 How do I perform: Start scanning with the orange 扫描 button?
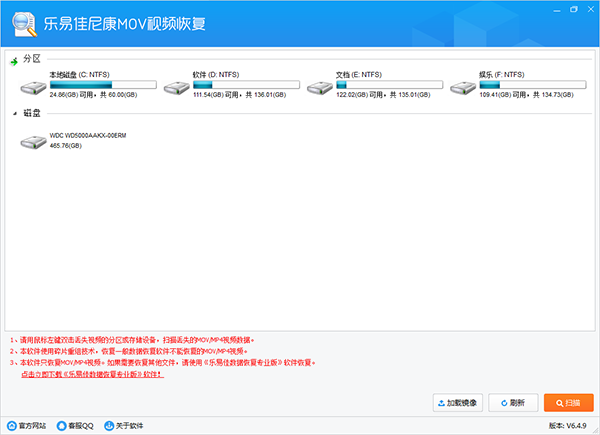pyautogui.click(x=568, y=402)
